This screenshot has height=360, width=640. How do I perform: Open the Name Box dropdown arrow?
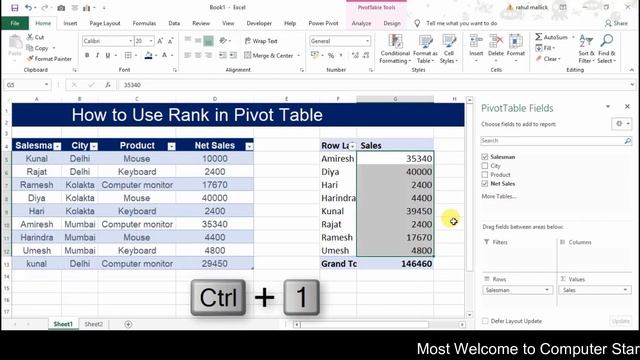point(46,85)
